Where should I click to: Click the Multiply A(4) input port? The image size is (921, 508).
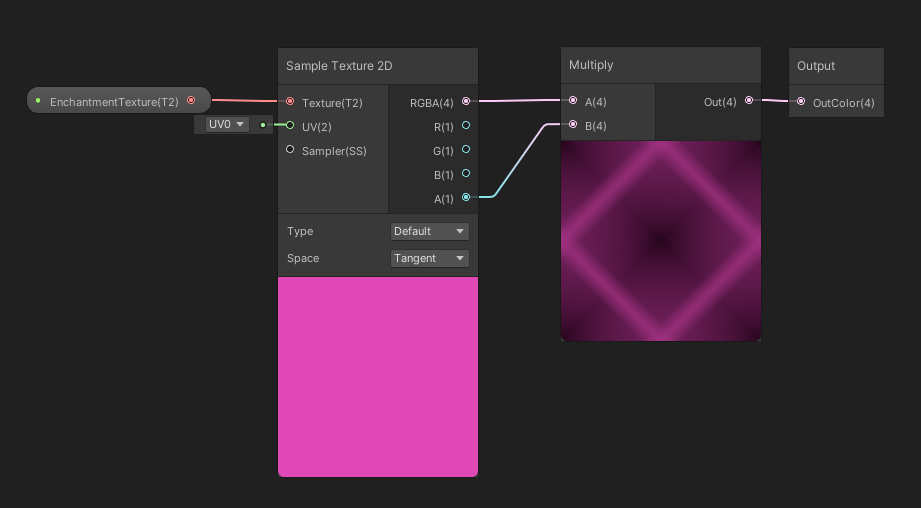coord(573,101)
